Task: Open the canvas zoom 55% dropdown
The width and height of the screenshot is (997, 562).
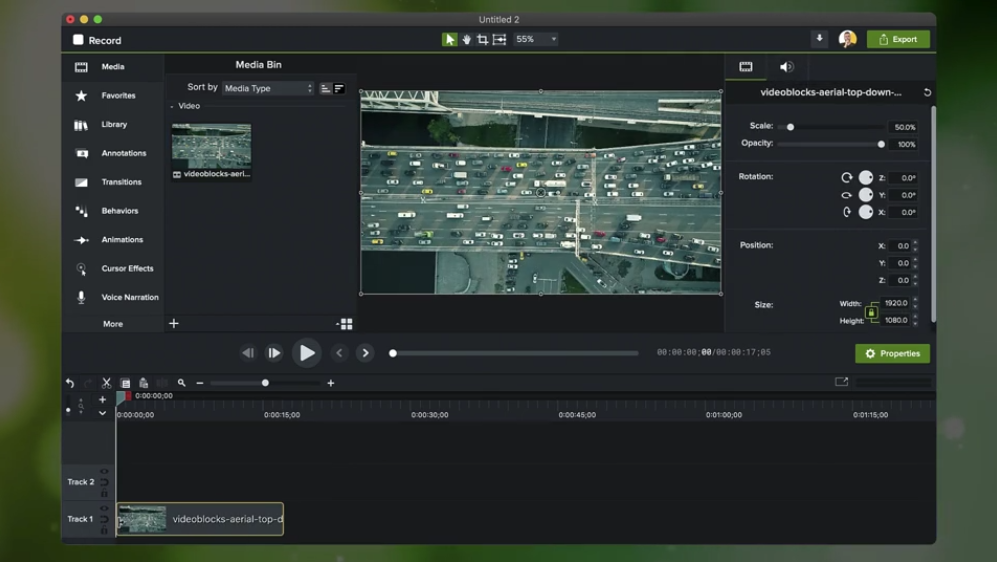Action: click(536, 39)
